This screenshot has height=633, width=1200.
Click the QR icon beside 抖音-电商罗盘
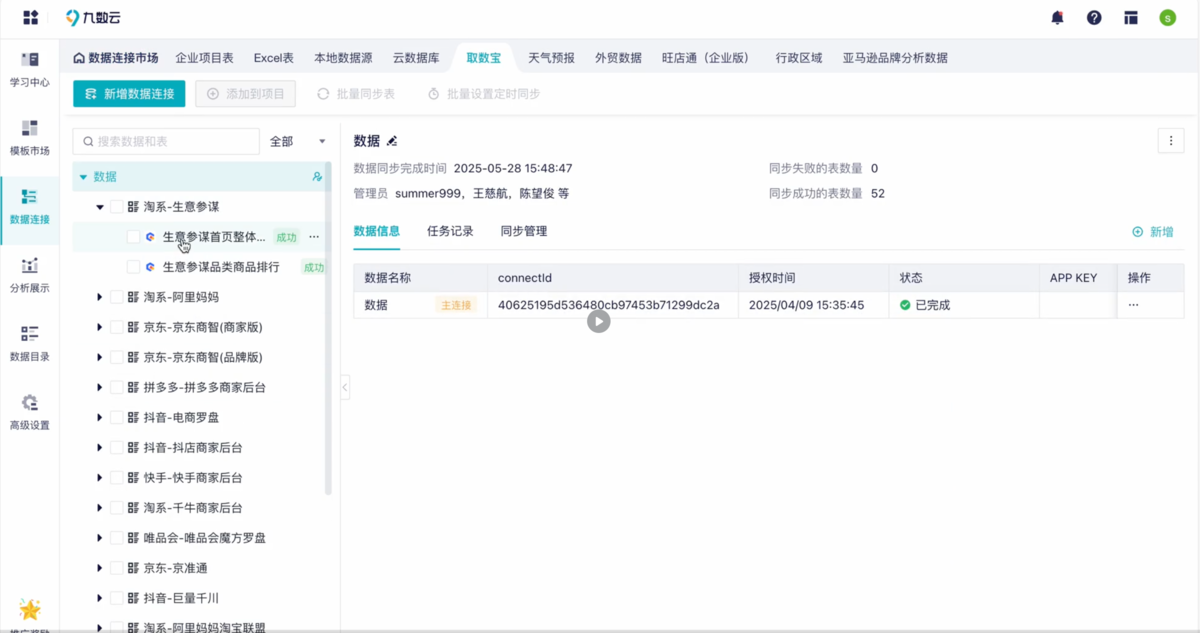(133, 417)
